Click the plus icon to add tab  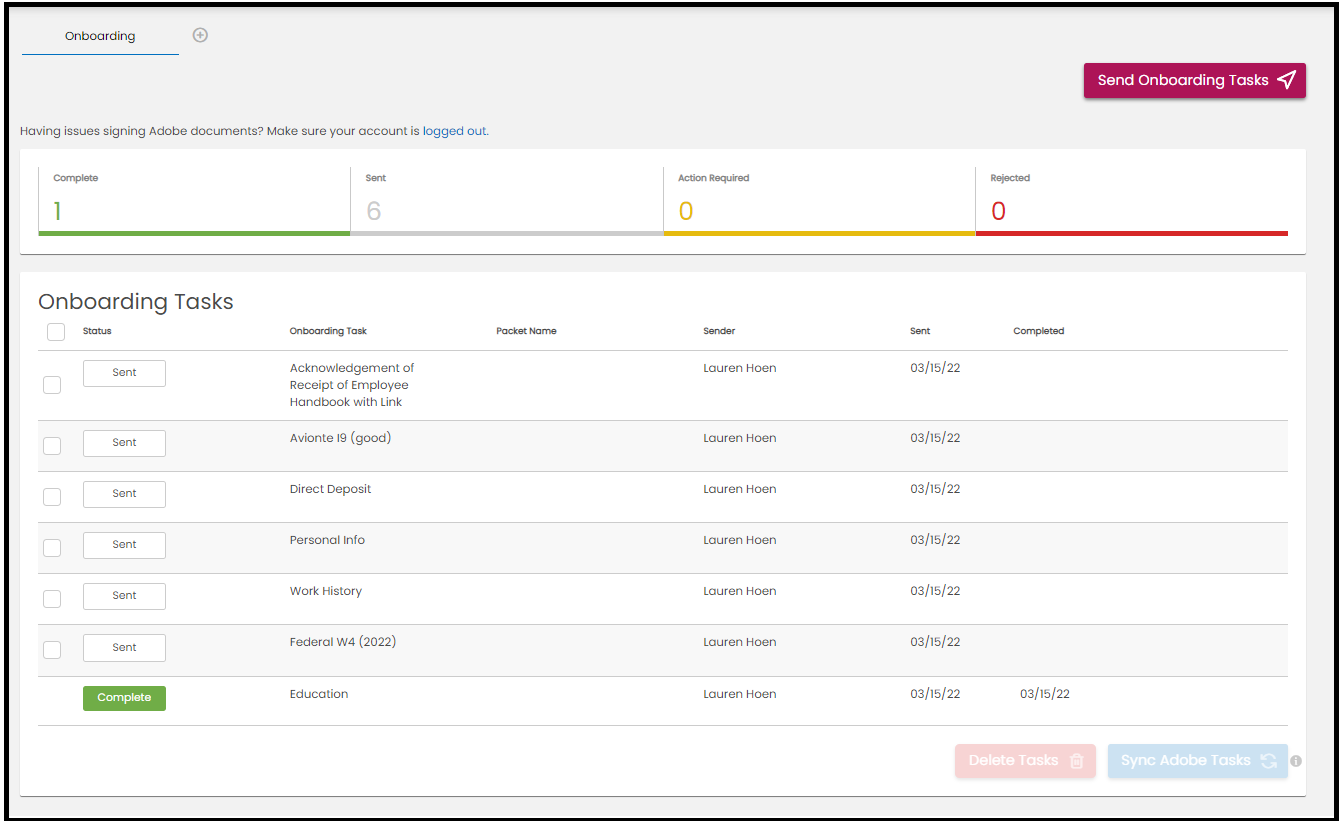tap(200, 35)
